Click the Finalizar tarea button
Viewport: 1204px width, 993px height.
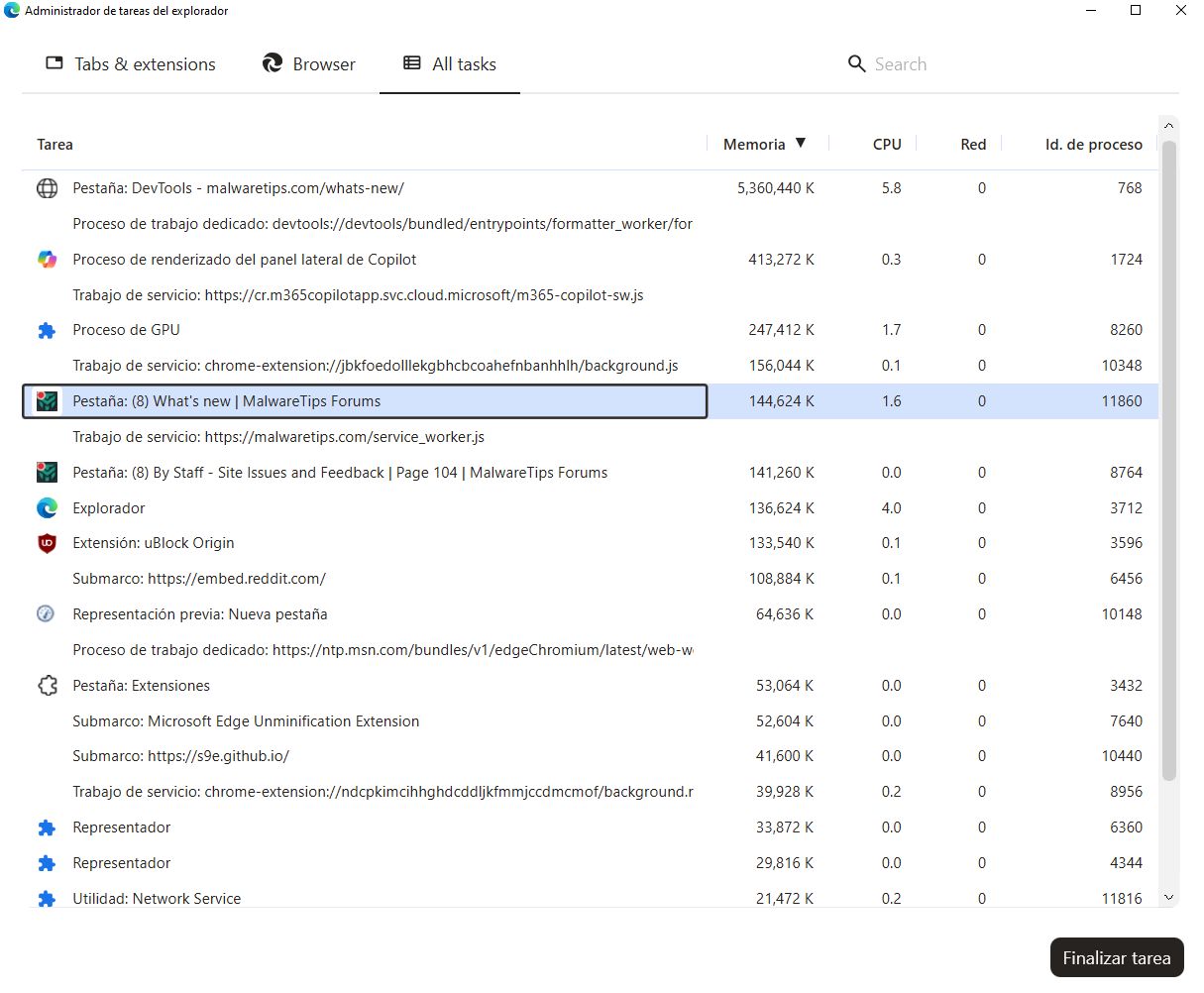(x=1117, y=958)
